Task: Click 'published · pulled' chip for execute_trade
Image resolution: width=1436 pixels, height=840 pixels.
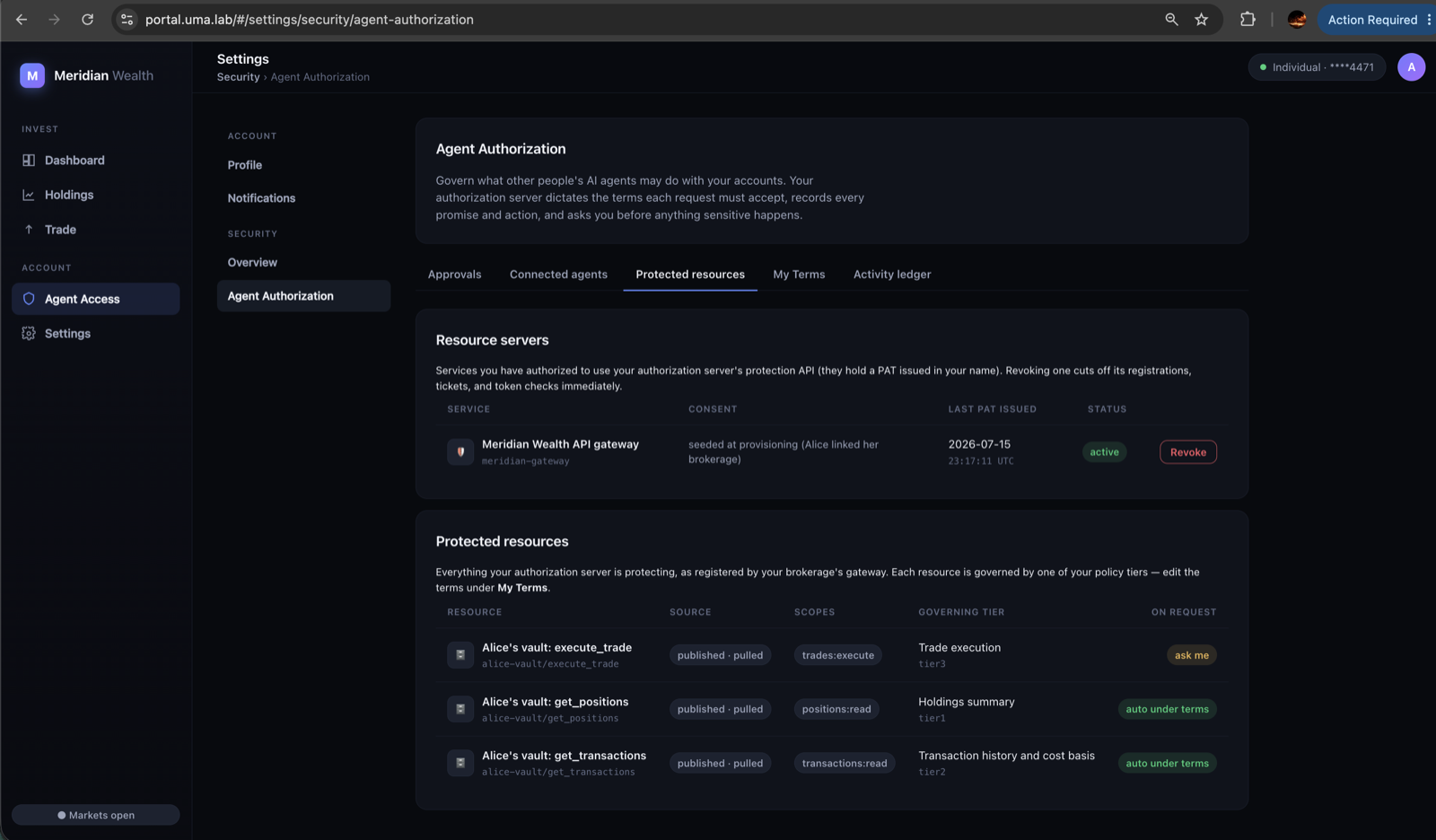Action: click(x=720, y=655)
